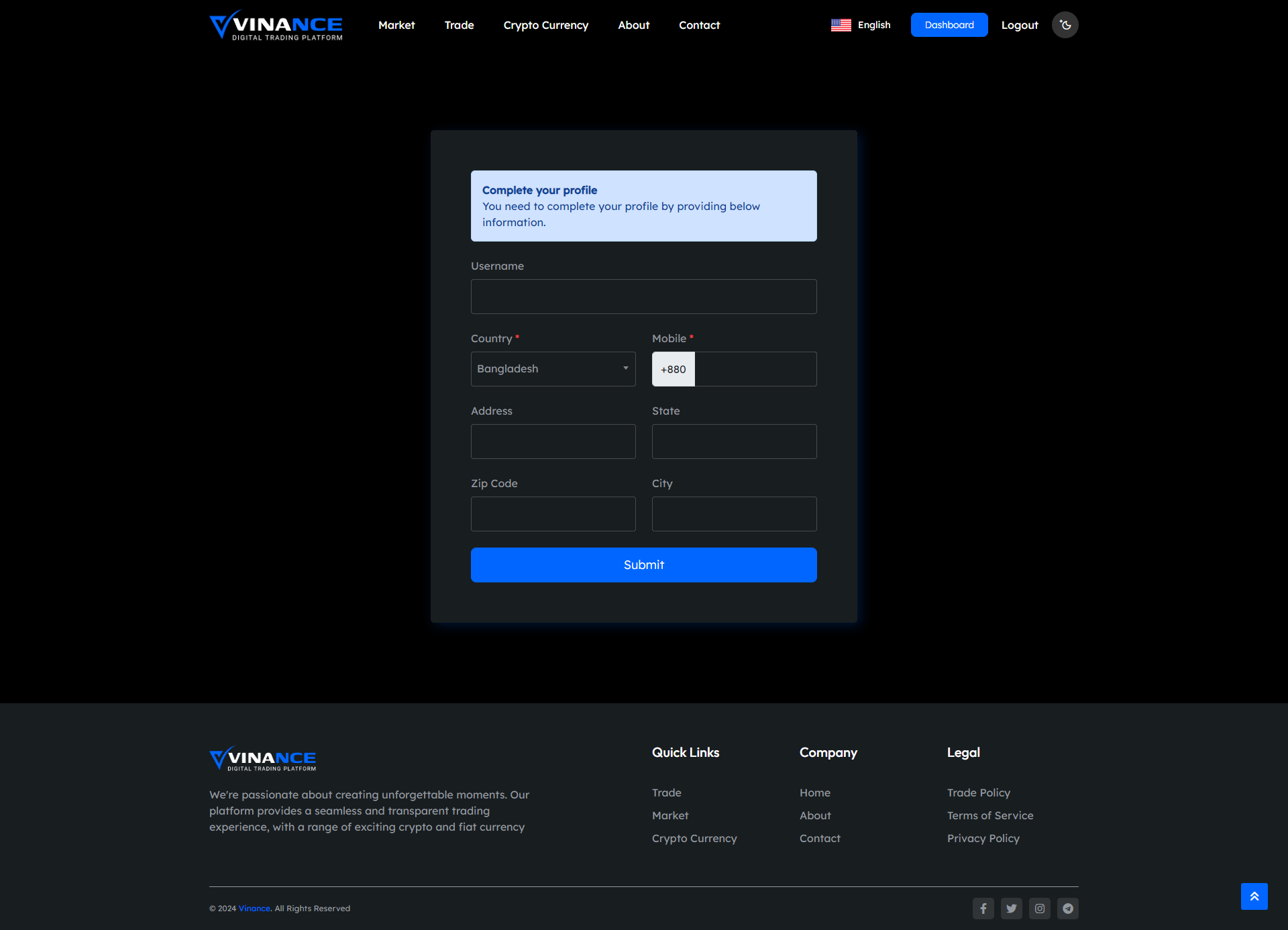The height and width of the screenshot is (930, 1288).
Task: Go to Crypto Currency in navbar
Action: point(545,25)
